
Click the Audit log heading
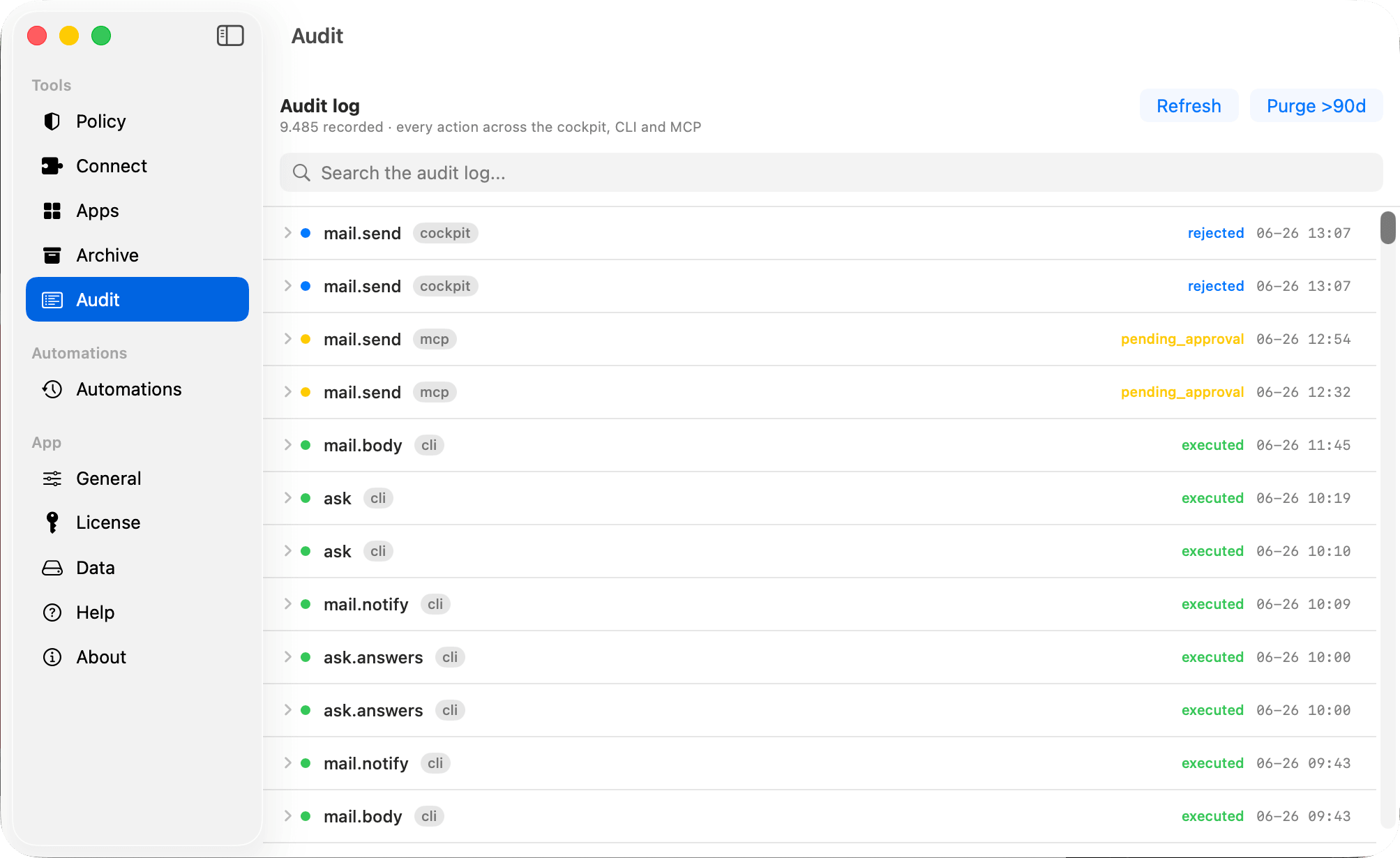[x=320, y=105]
